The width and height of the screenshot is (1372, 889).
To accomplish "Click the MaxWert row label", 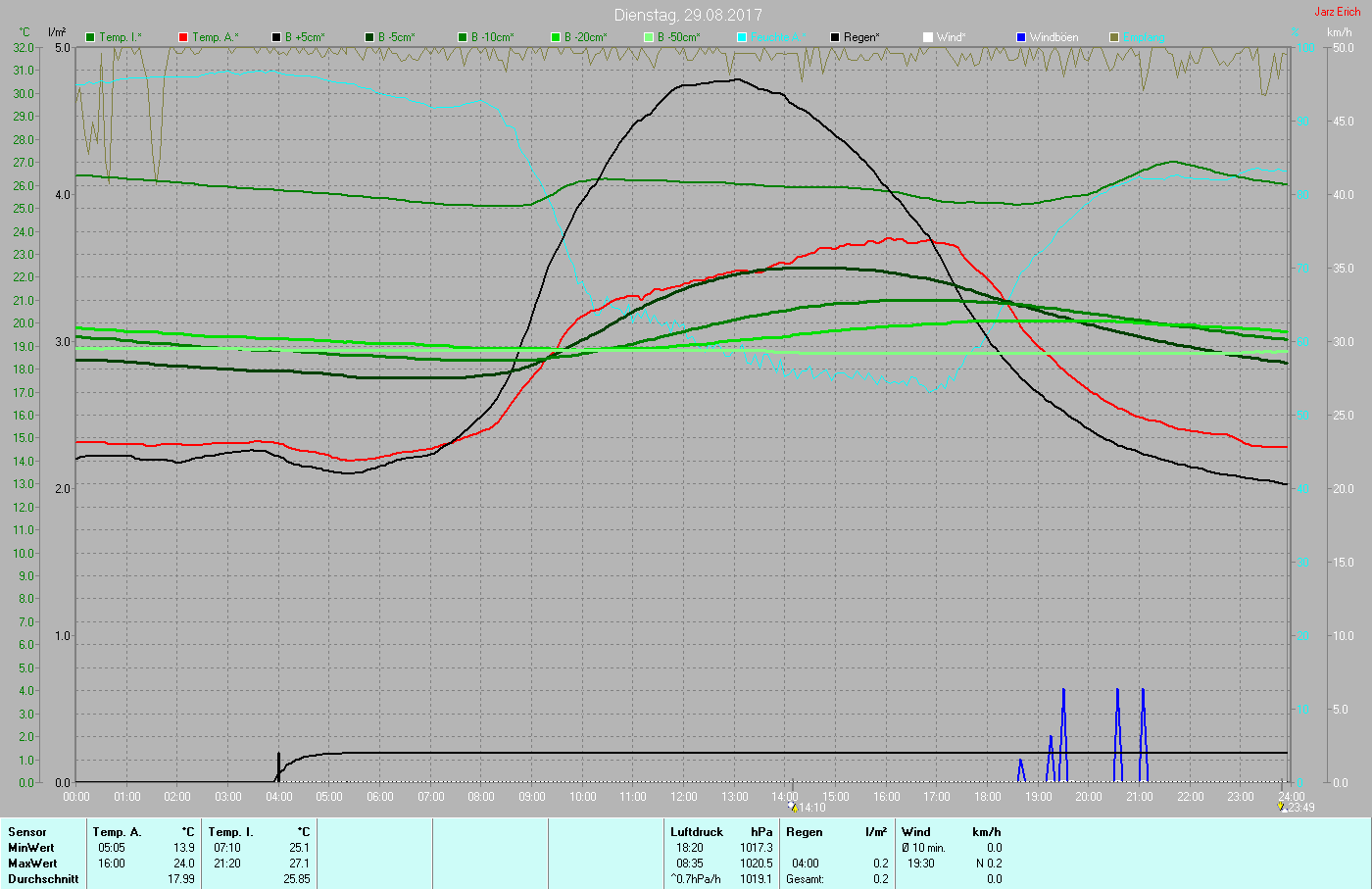I will point(31,864).
